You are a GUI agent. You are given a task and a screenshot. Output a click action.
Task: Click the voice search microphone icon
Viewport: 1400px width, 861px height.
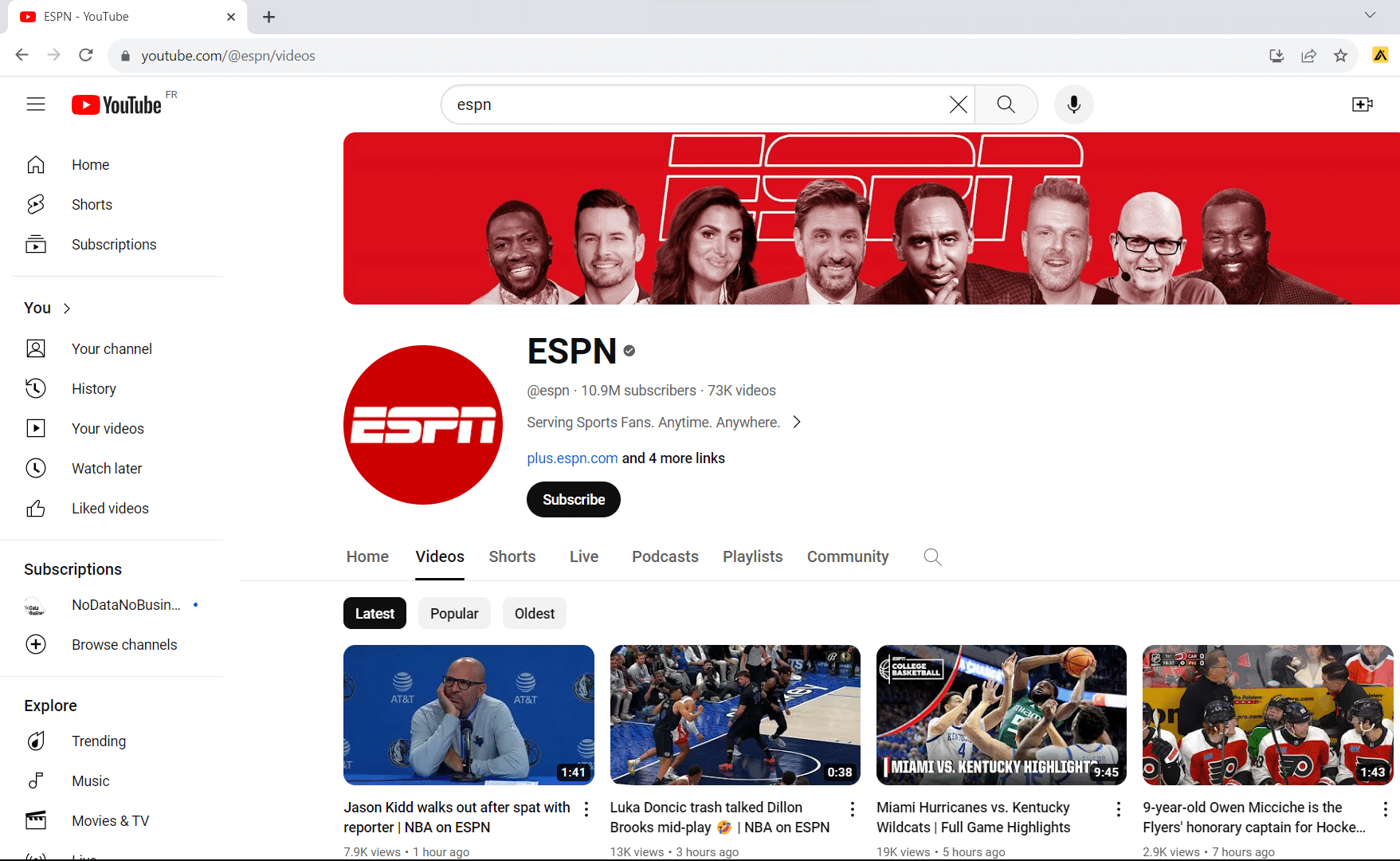[x=1073, y=104]
